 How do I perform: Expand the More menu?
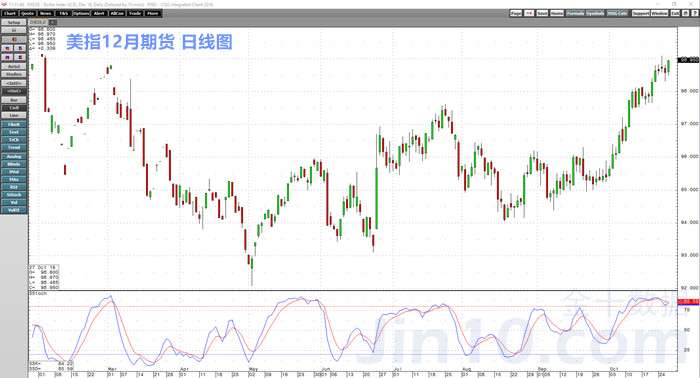point(152,13)
